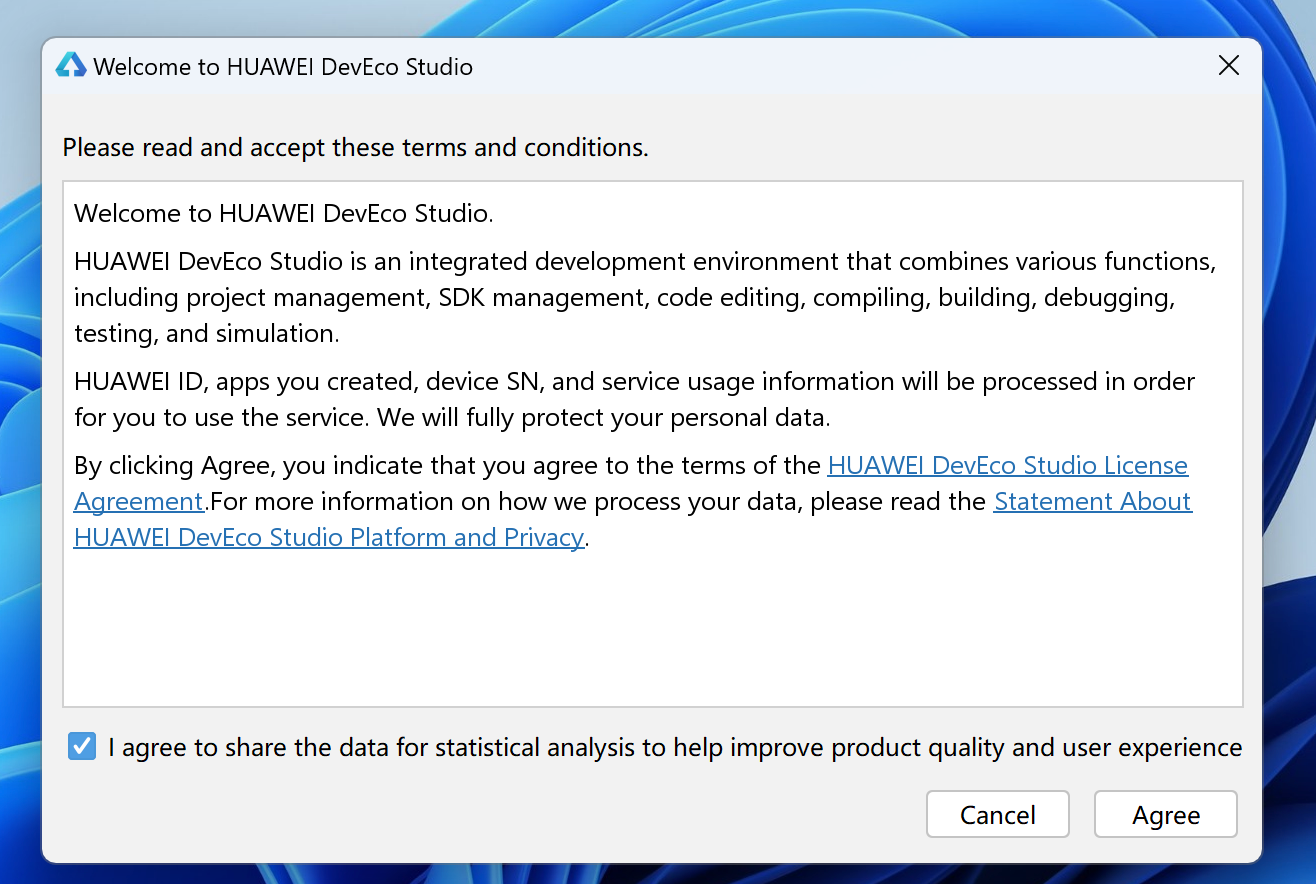The width and height of the screenshot is (1316, 884).
Task: Click the line "Welcome to HUAWEI DevEco Studio." in terms box
Action: pyautogui.click(x=284, y=213)
